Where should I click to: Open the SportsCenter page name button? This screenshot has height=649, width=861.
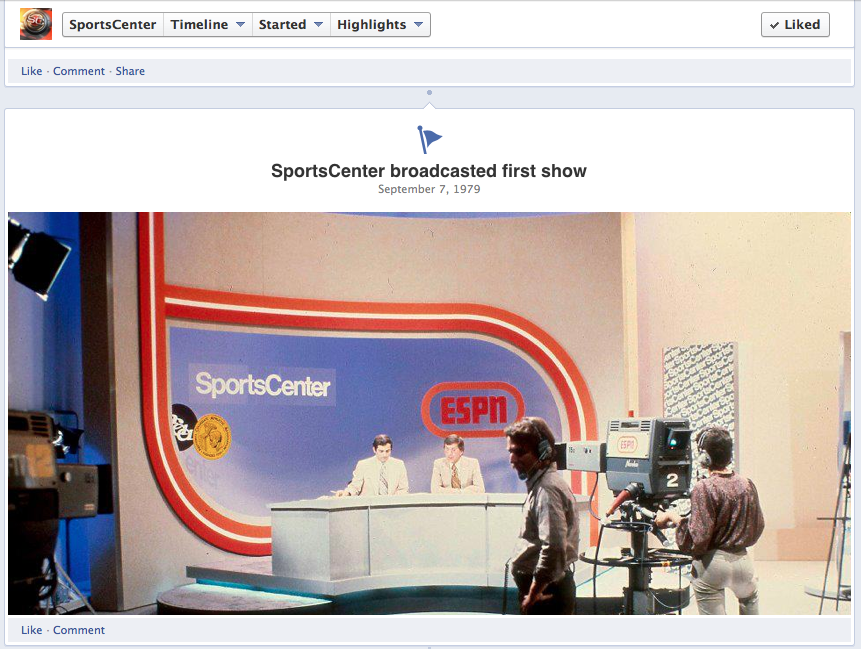[113, 25]
